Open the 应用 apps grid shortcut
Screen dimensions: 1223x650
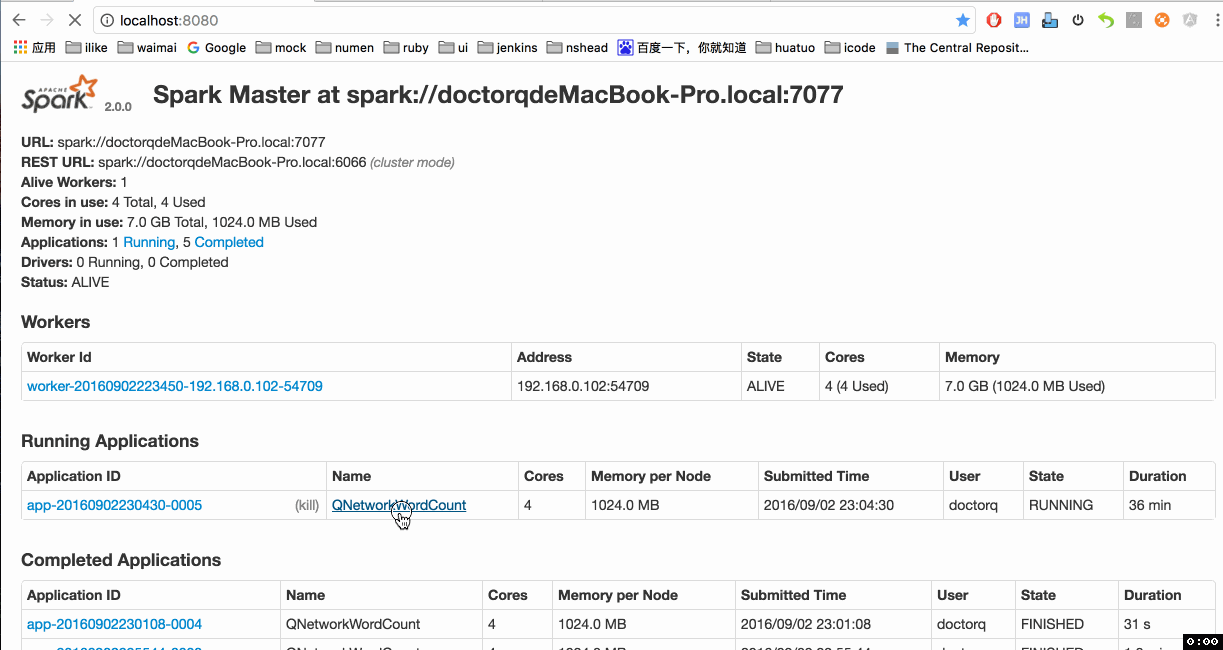[34, 47]
